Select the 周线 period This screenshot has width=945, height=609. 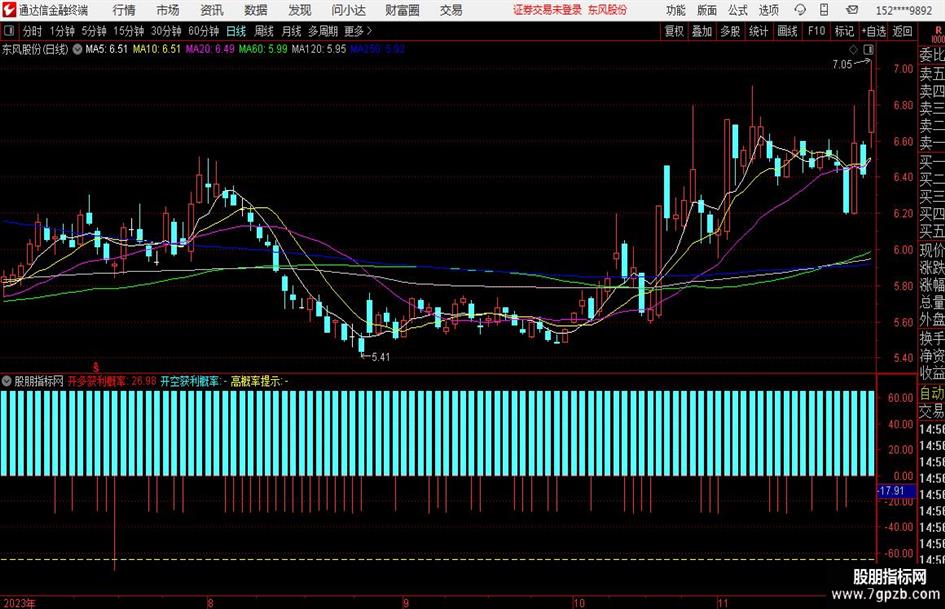[264, 31]
